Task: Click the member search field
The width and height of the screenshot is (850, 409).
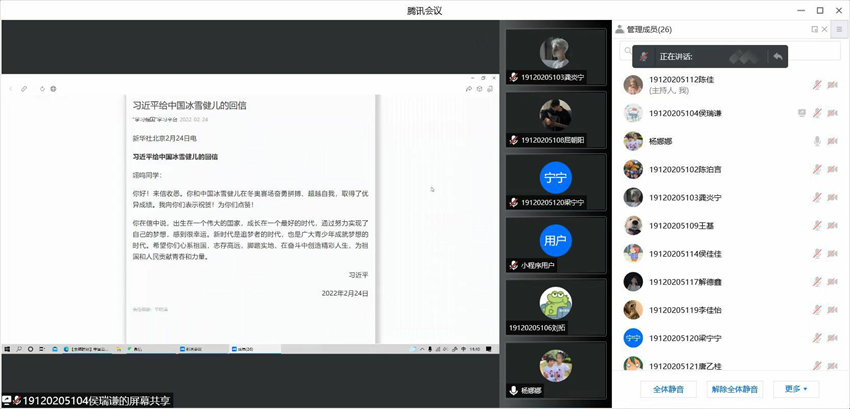Action: pyautogui.click(x=730, y=51)
